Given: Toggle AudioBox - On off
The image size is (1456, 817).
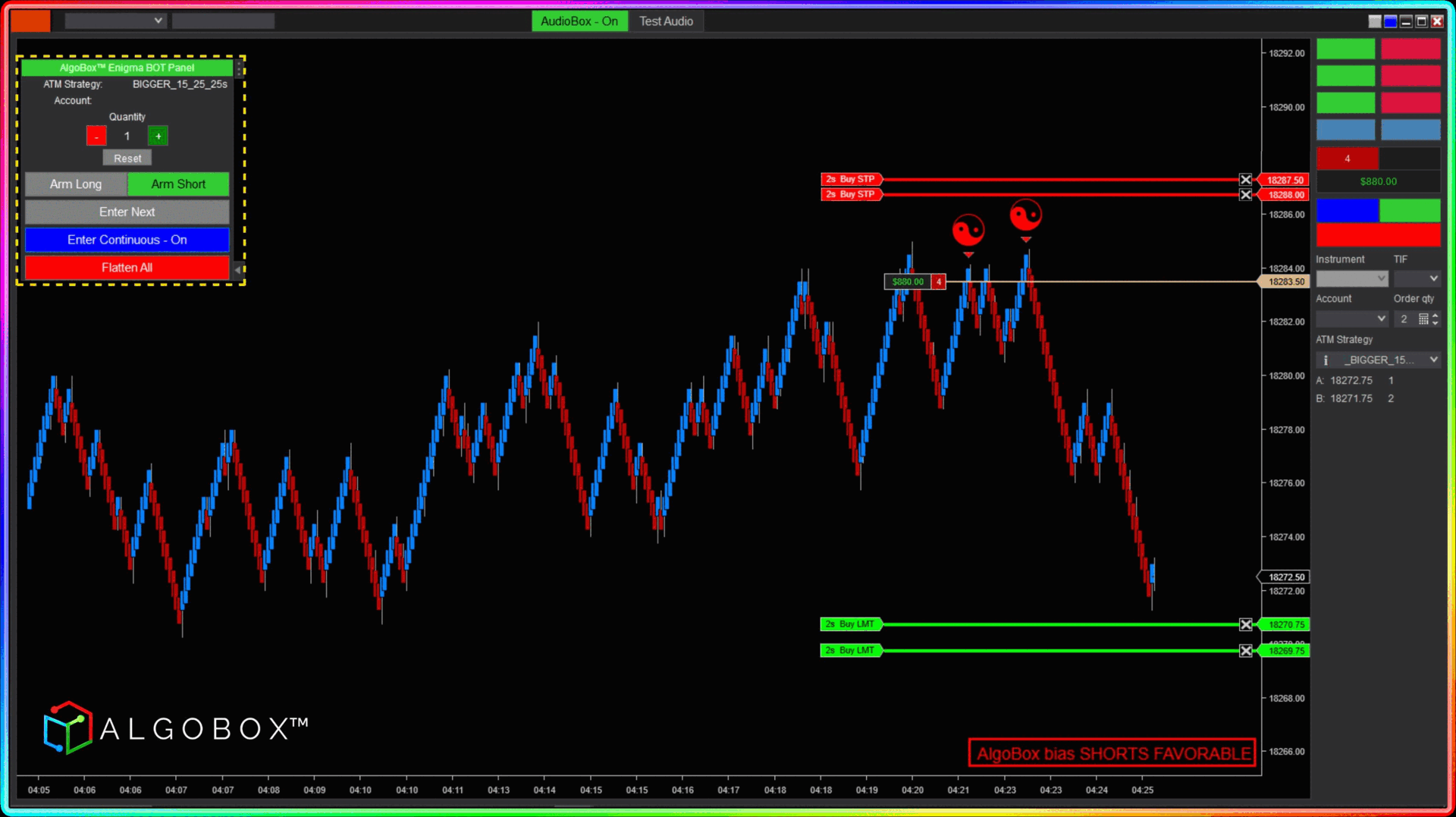Looking at the screenshot, I should 579,20.
